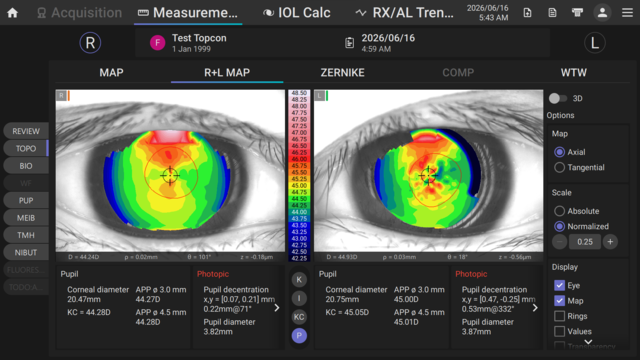Open the report document icon
The image size is (640, 360).
tap(552, 13)
